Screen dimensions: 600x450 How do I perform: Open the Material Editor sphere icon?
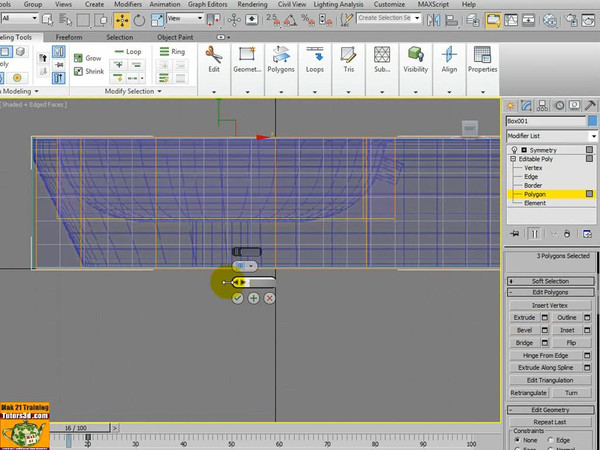click(550, 20)
